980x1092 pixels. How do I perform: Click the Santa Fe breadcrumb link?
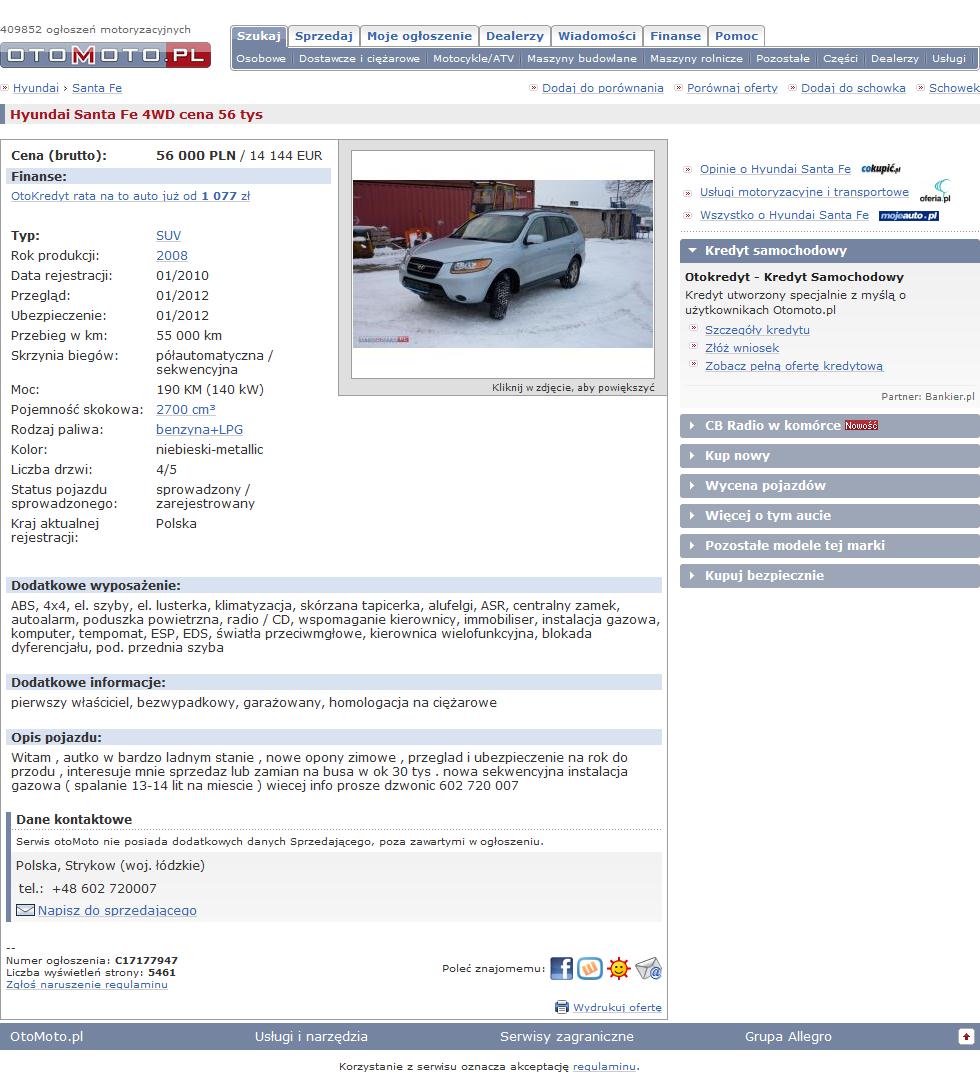click(x=97, y=88)
